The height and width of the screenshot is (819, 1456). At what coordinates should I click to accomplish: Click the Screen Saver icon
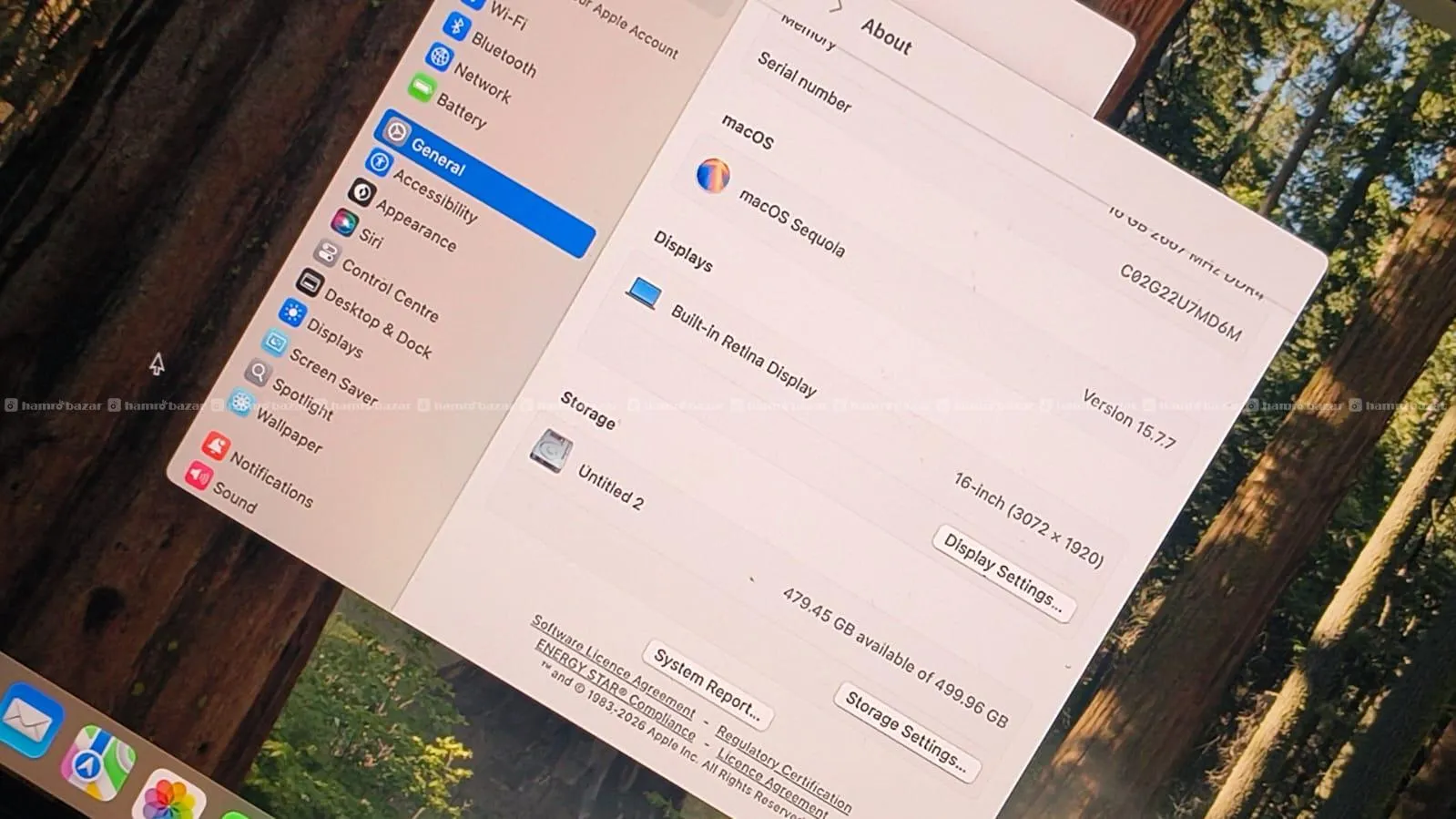[x=275, y=343]
